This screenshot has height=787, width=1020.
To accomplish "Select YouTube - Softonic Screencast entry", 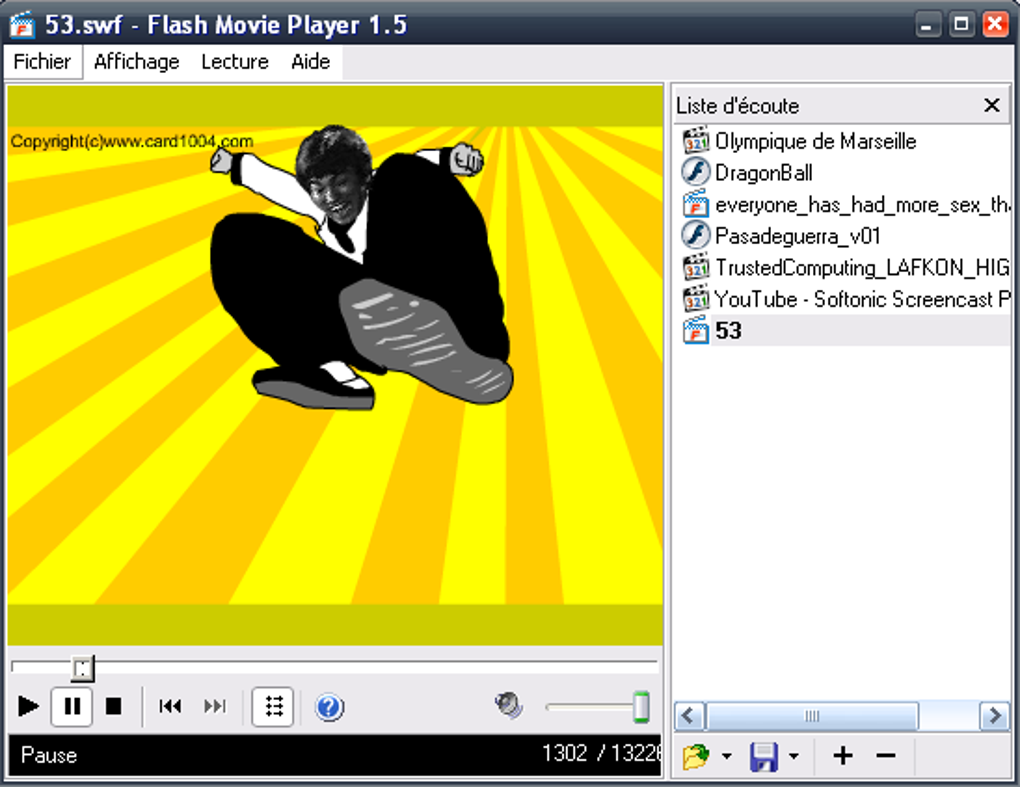I will [863, 299].
